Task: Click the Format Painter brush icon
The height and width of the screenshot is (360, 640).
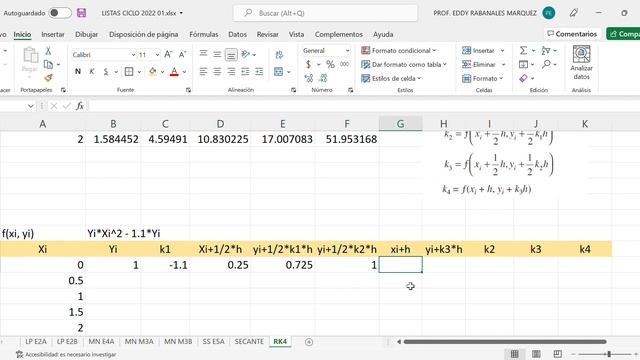Action: [48, 78]
